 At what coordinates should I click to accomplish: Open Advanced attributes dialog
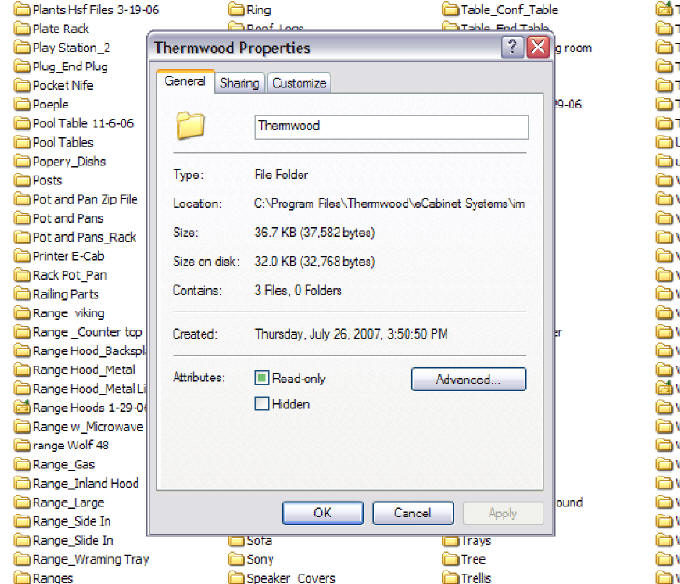click(x=468, y=379)
